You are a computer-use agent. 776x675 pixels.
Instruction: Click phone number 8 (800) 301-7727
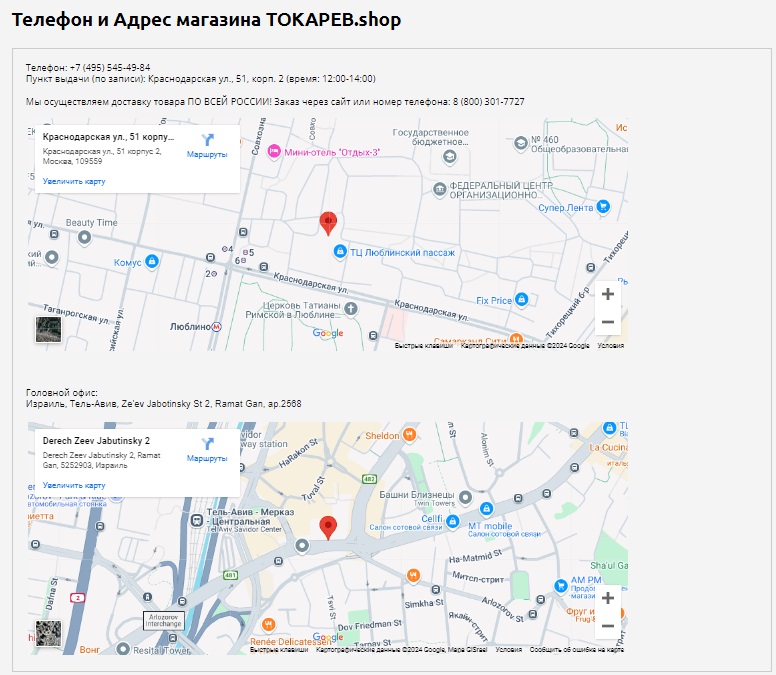488,101
